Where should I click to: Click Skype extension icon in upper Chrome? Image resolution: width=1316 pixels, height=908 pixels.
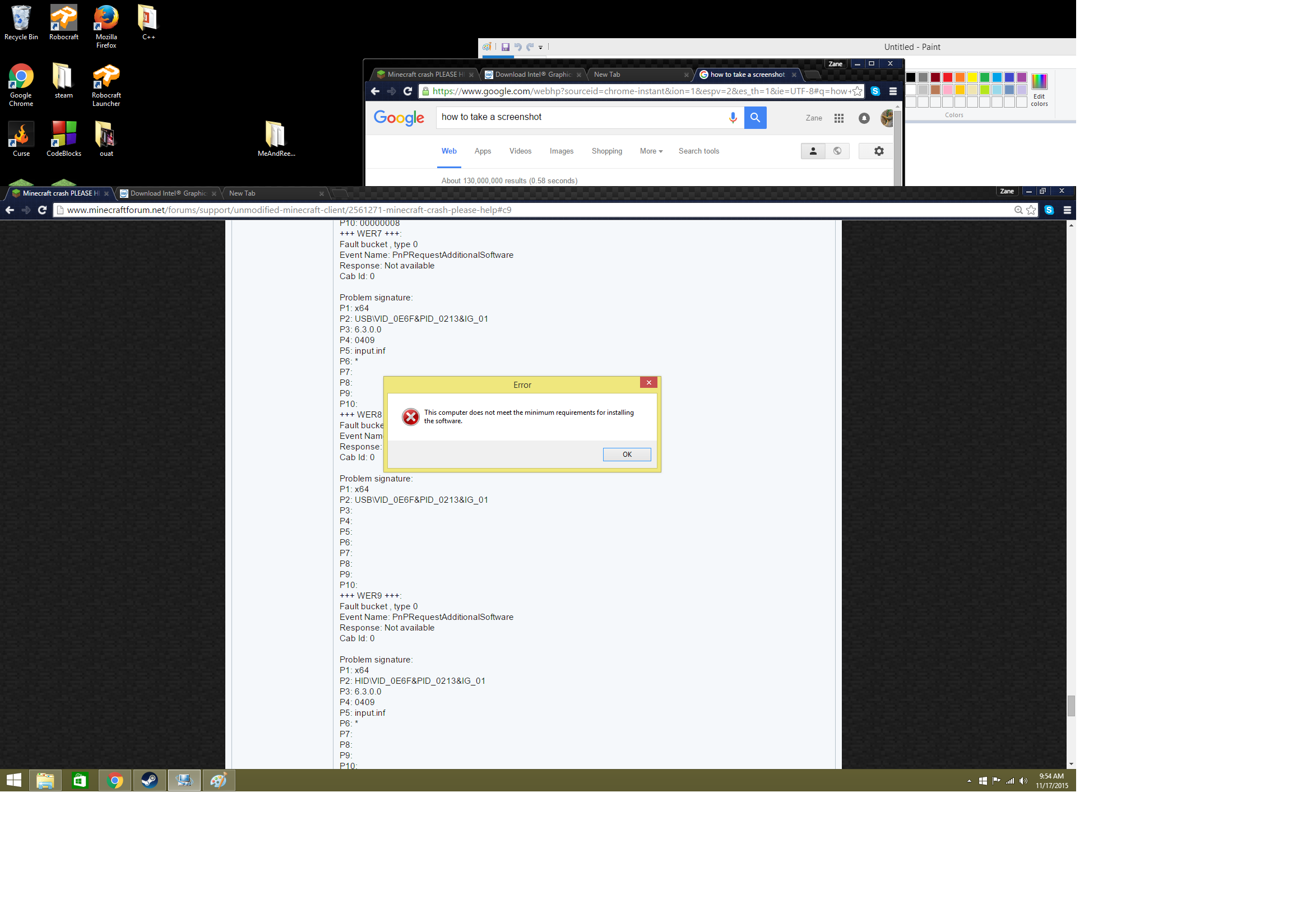pyautogui.click(x=875, y=91)
